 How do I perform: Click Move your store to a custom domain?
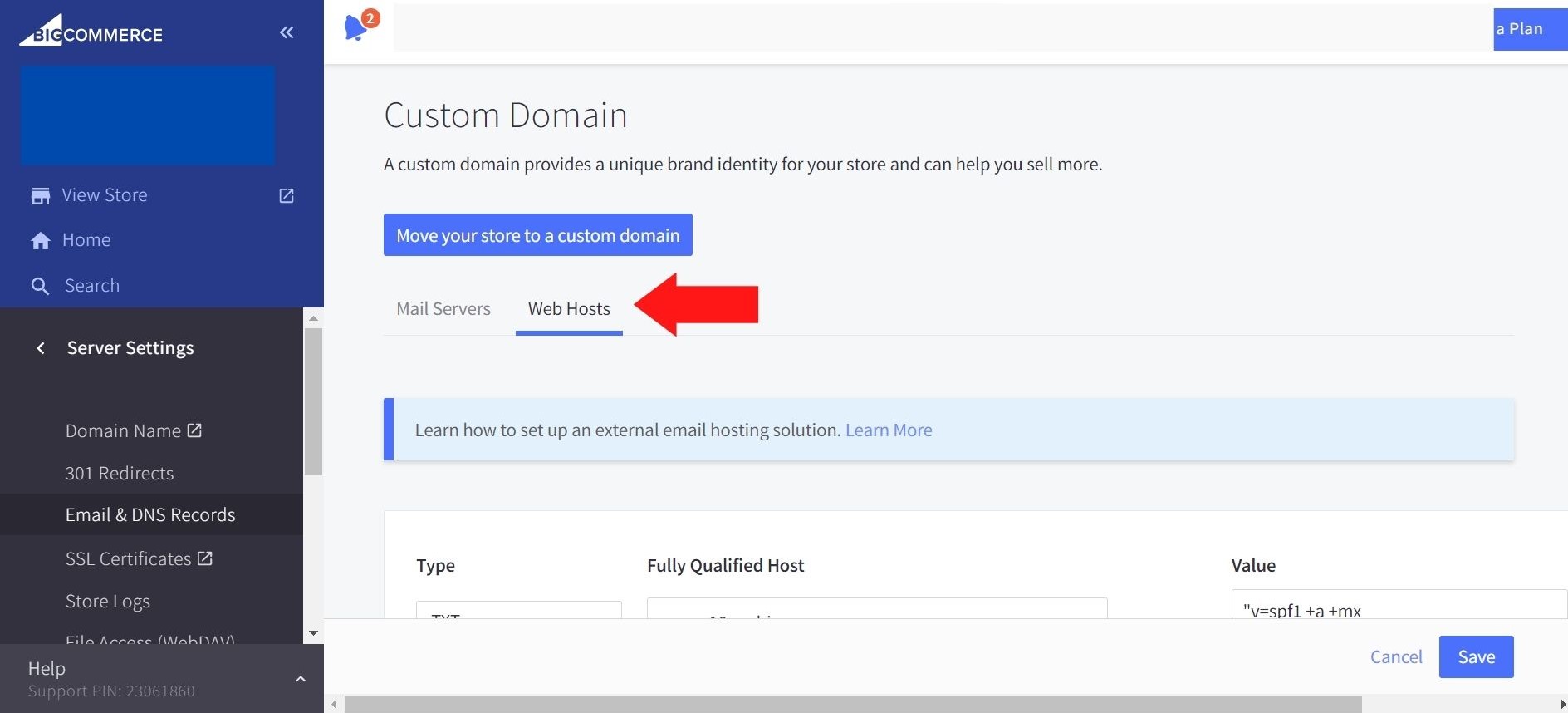pos(537,235)
